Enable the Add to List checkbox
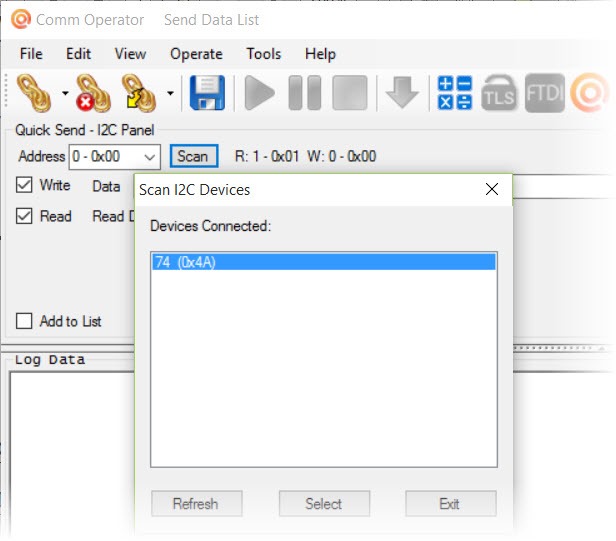 click(x=24, y=321)
